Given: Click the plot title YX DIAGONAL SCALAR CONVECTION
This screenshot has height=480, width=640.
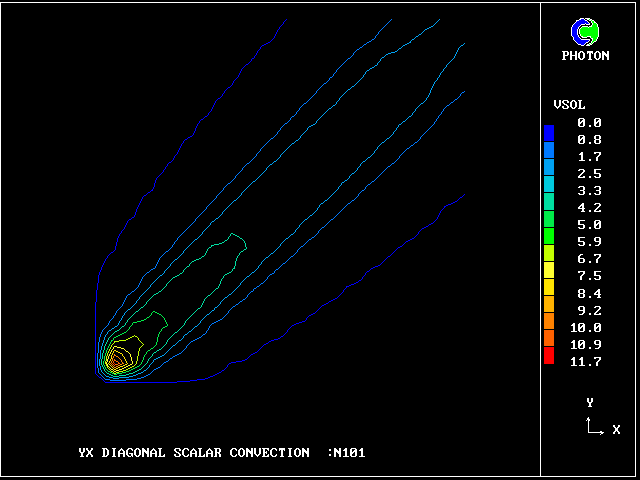Looking at the screenshot, I should [x=193, y=453].
